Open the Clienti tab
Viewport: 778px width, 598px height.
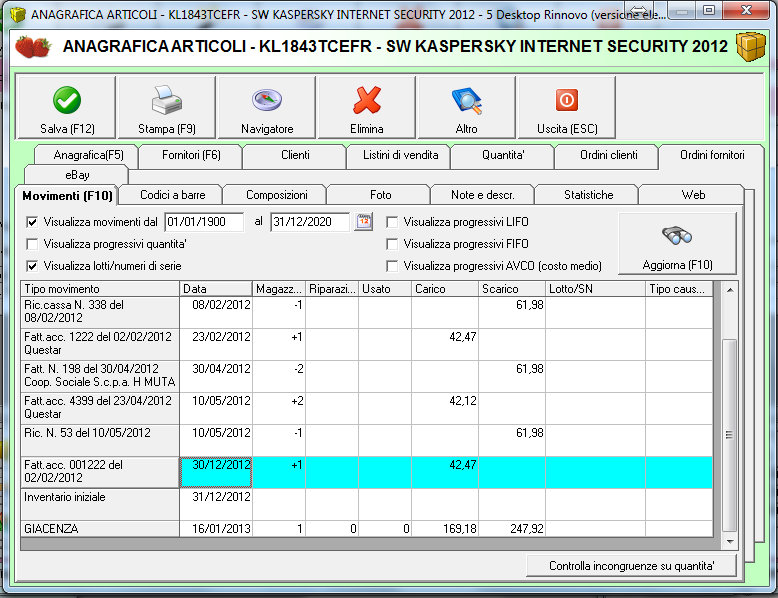click(295, 155)
